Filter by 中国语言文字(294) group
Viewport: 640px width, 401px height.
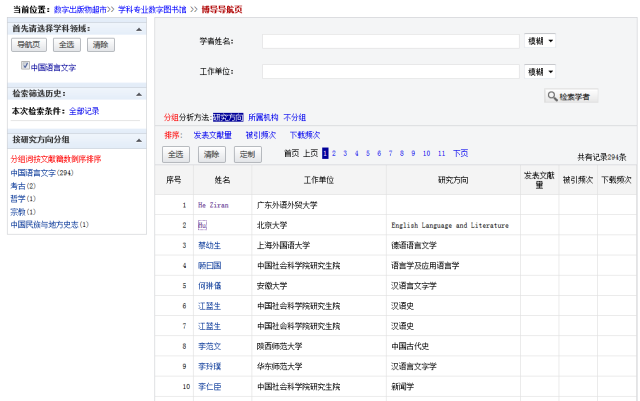click(42, 173)
